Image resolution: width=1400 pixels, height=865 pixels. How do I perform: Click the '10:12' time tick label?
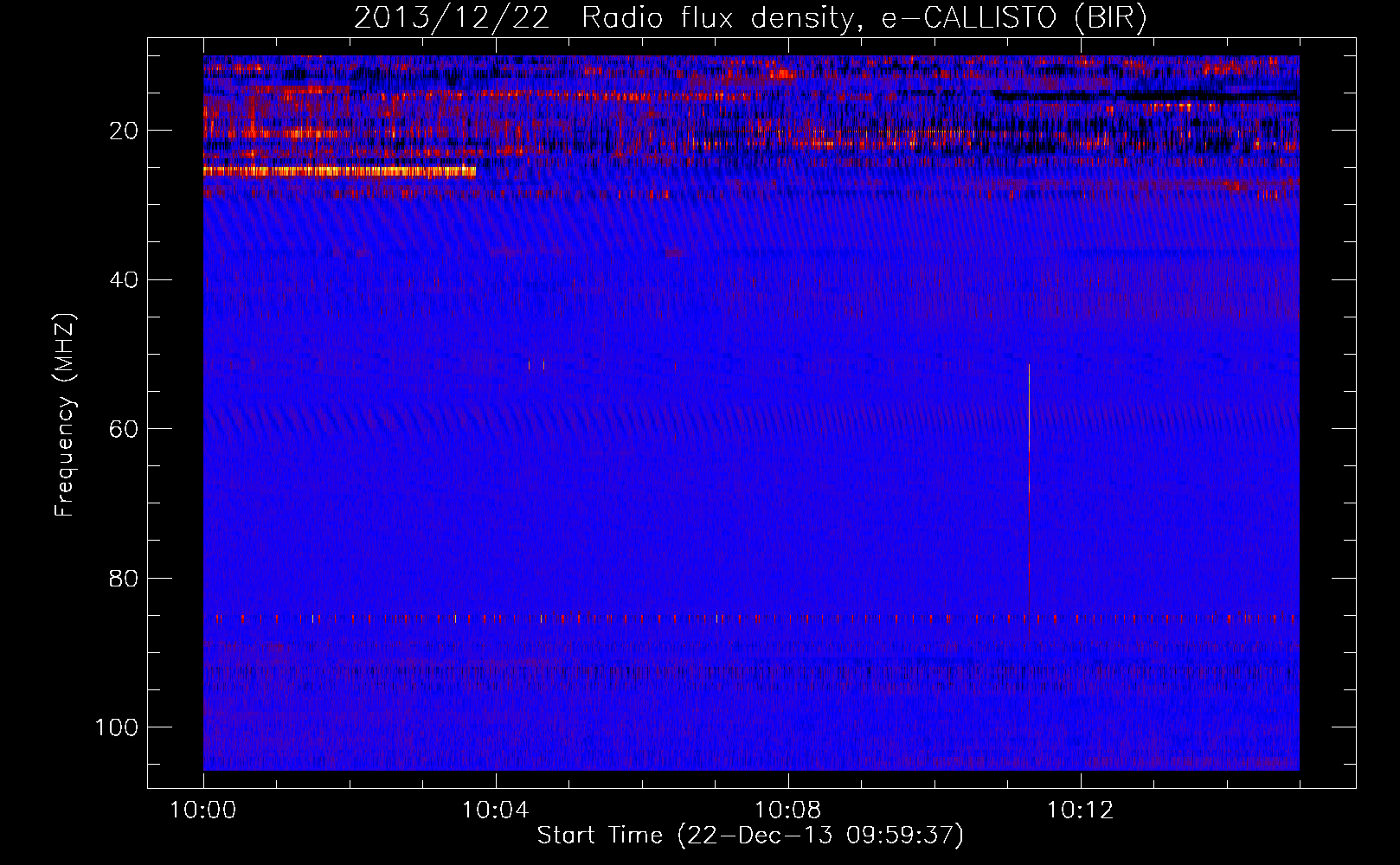(x=1081, y=811)
